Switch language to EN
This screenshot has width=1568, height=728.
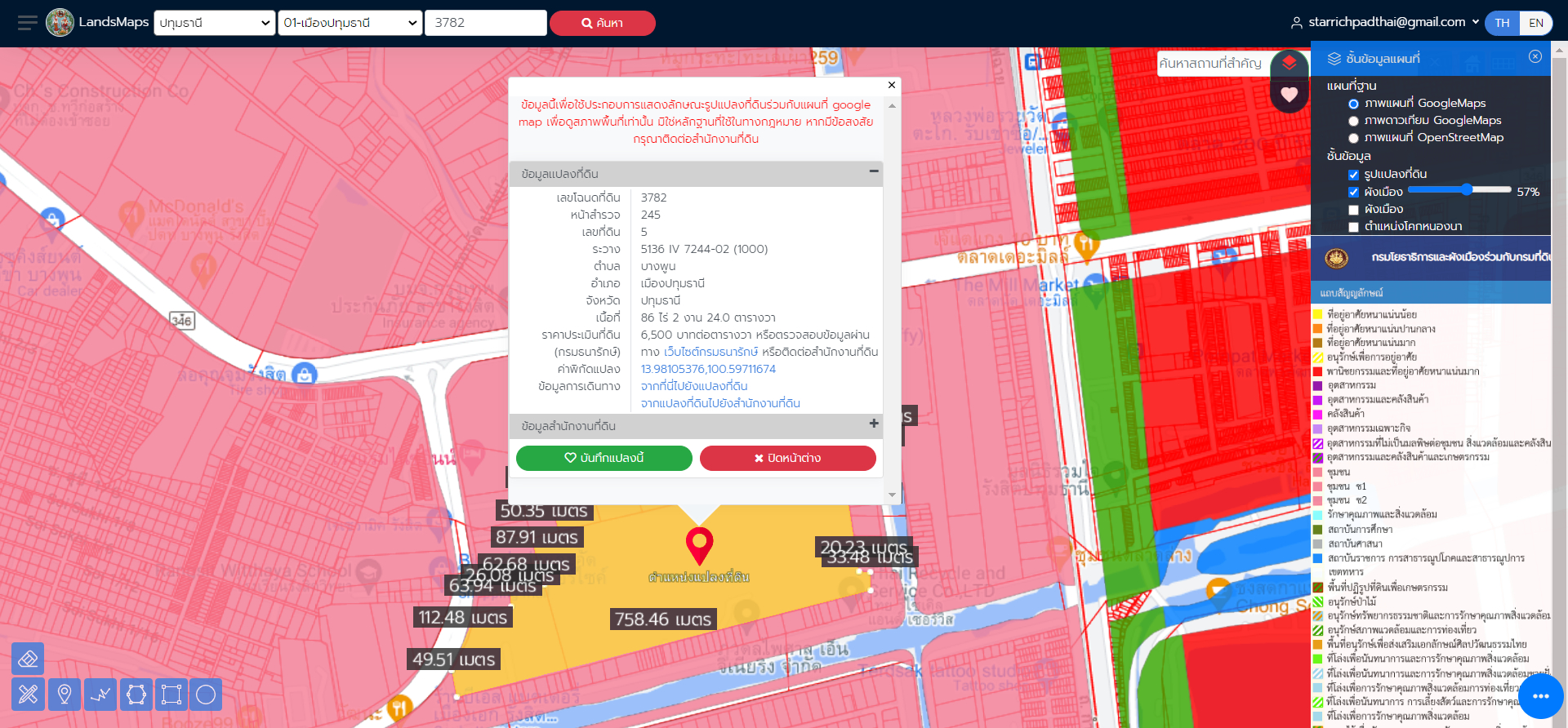[1535, 23]
